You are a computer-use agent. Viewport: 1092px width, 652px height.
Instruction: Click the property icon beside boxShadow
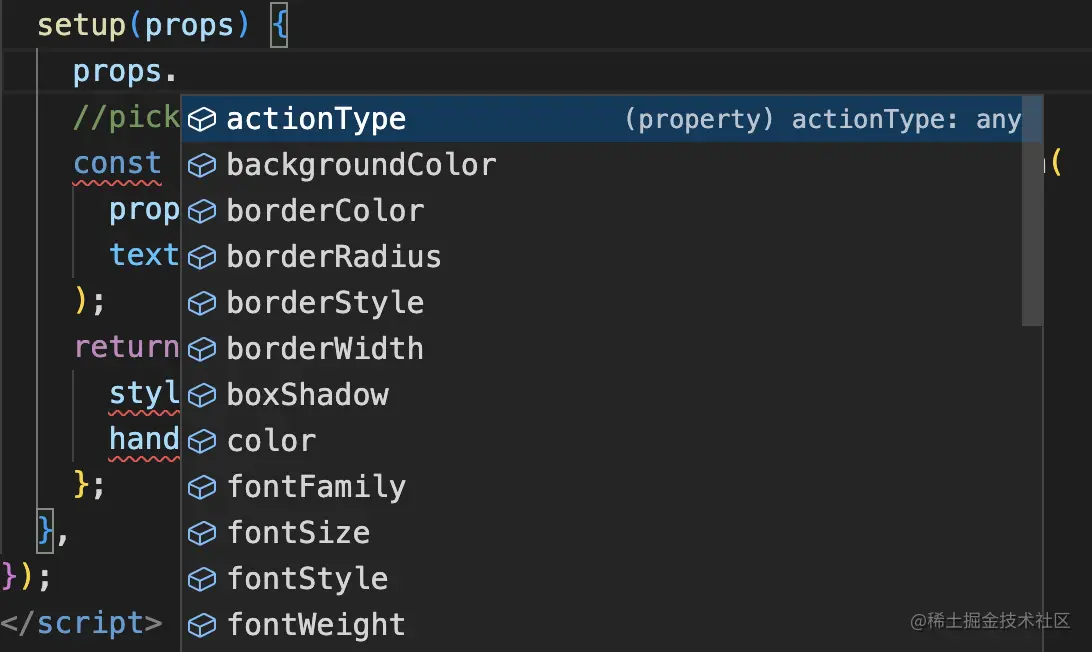pos(203,396)
